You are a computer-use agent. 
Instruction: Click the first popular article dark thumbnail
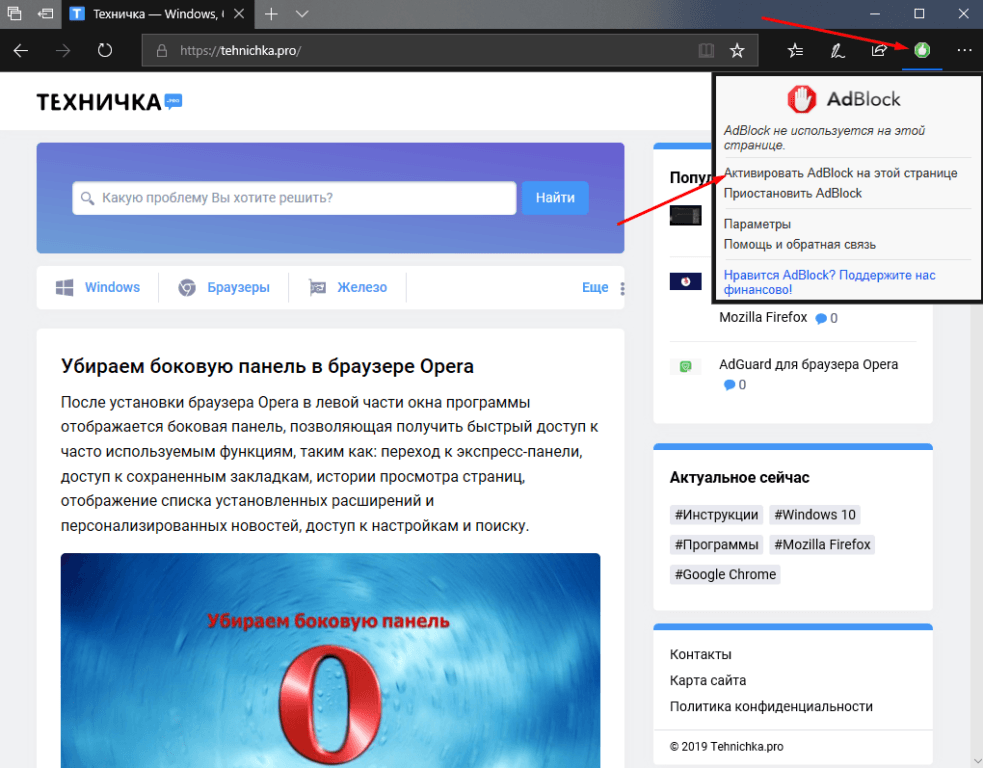pos(685,216)
